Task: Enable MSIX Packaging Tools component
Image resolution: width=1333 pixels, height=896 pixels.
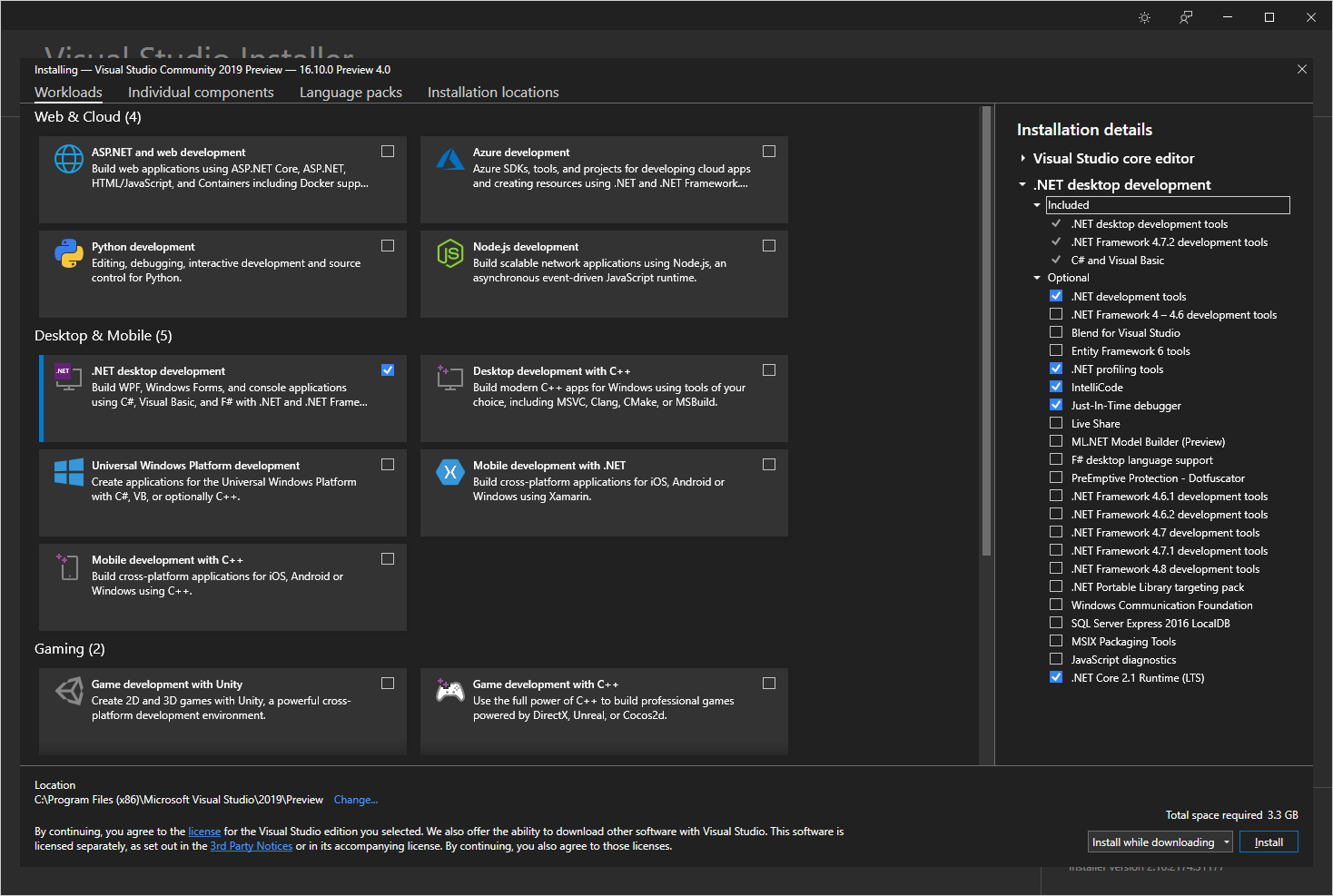Action: point(1056,641)
